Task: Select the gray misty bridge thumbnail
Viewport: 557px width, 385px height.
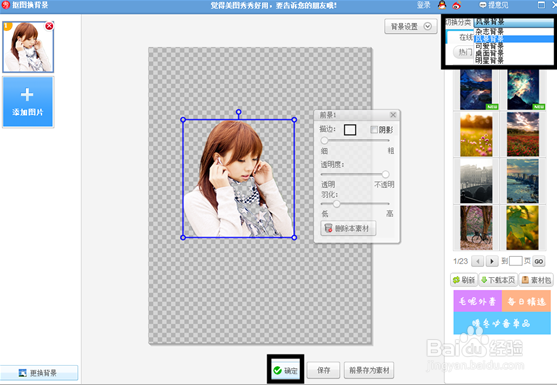Action: pos(476,181)
